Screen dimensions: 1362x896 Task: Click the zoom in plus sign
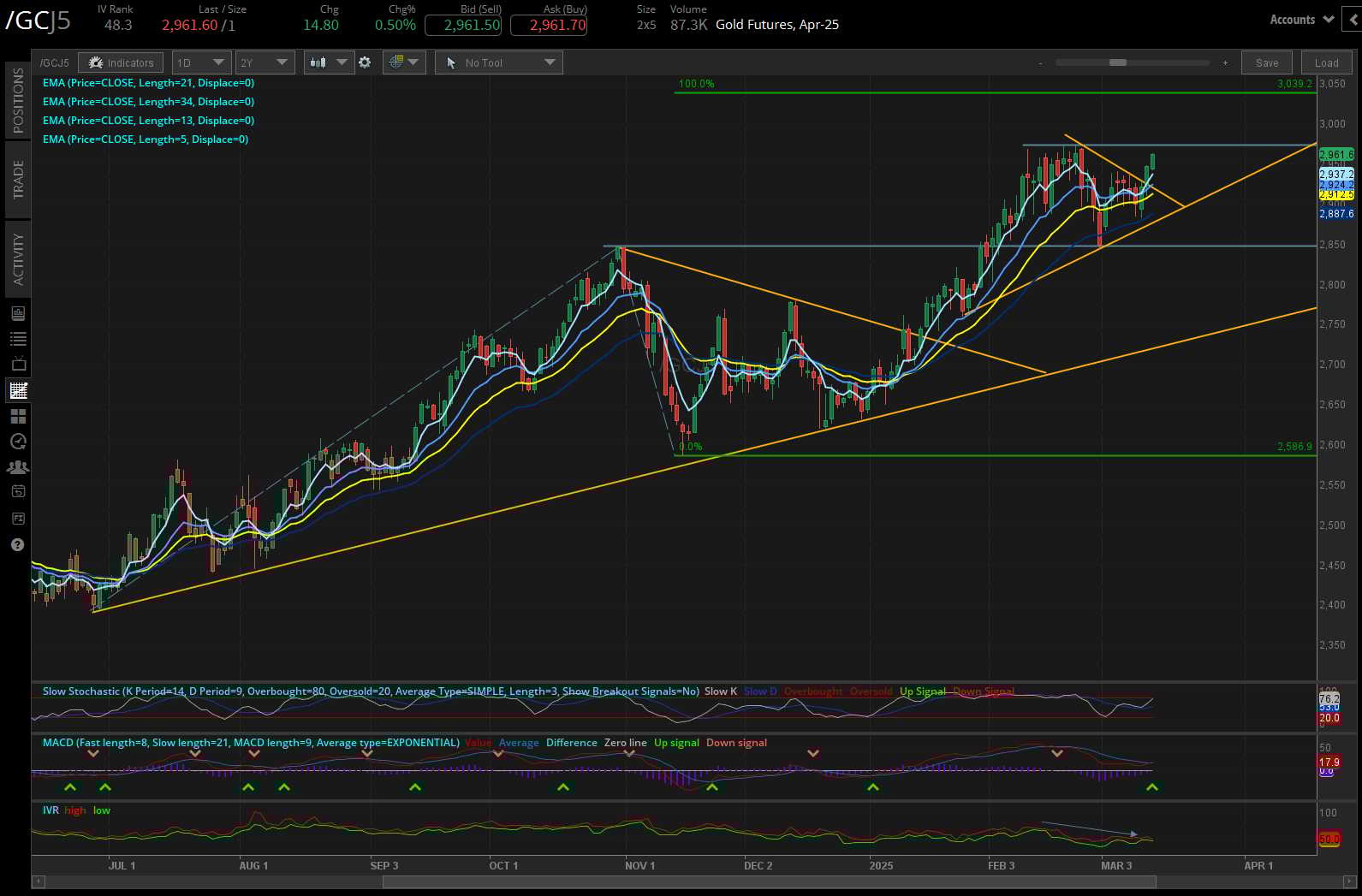click(1225, 62)
